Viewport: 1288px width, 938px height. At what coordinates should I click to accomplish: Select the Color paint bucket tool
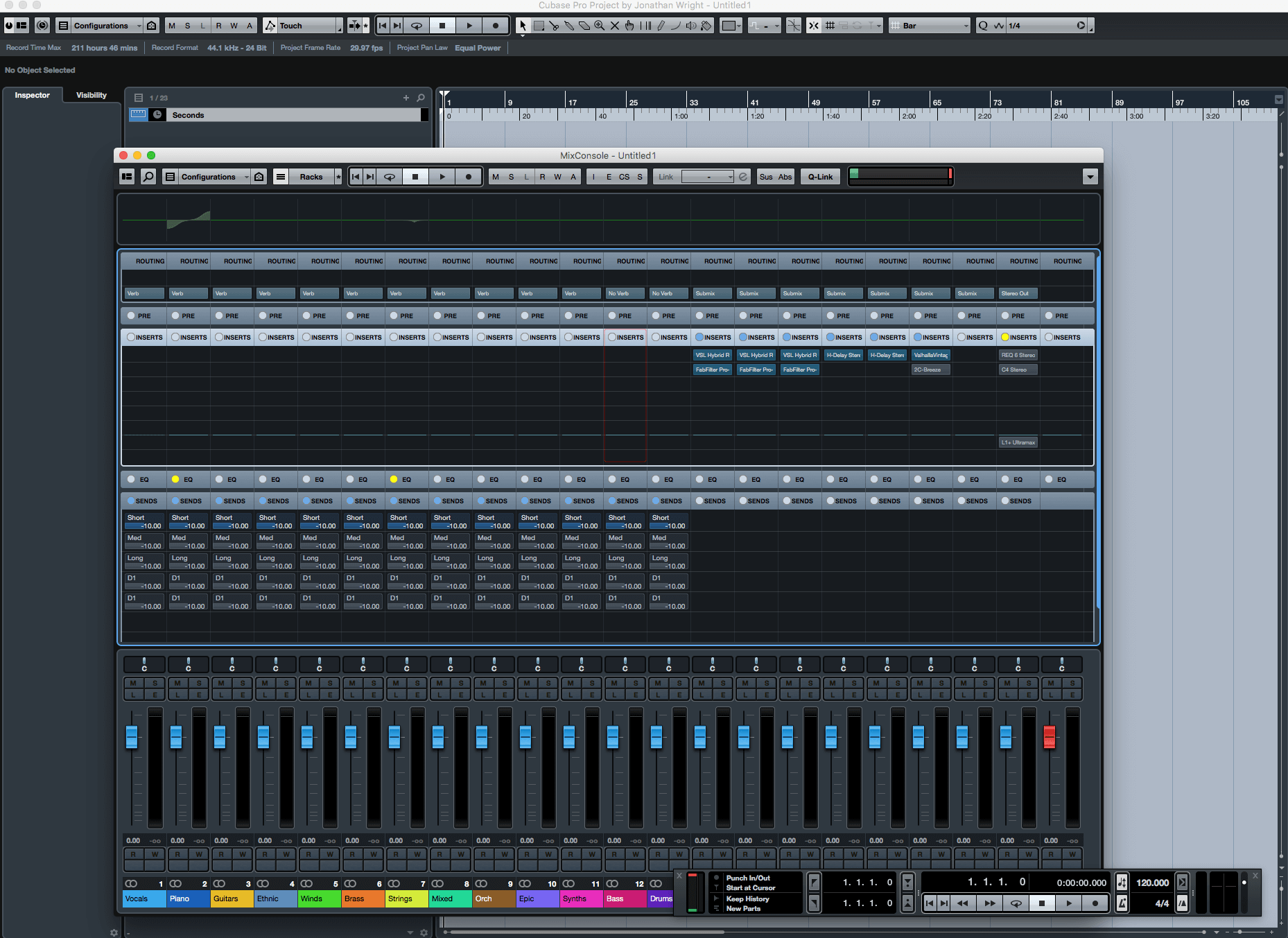coord(706,26)
